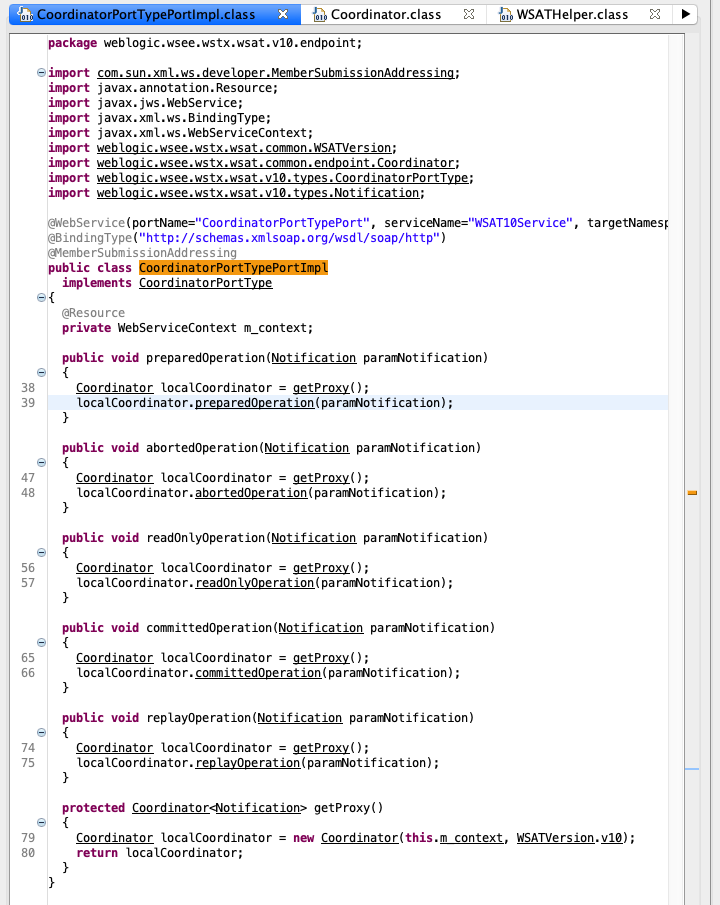
Task: Open Notification parameter type in preparedOperation
Action: (x=314, y=358)
